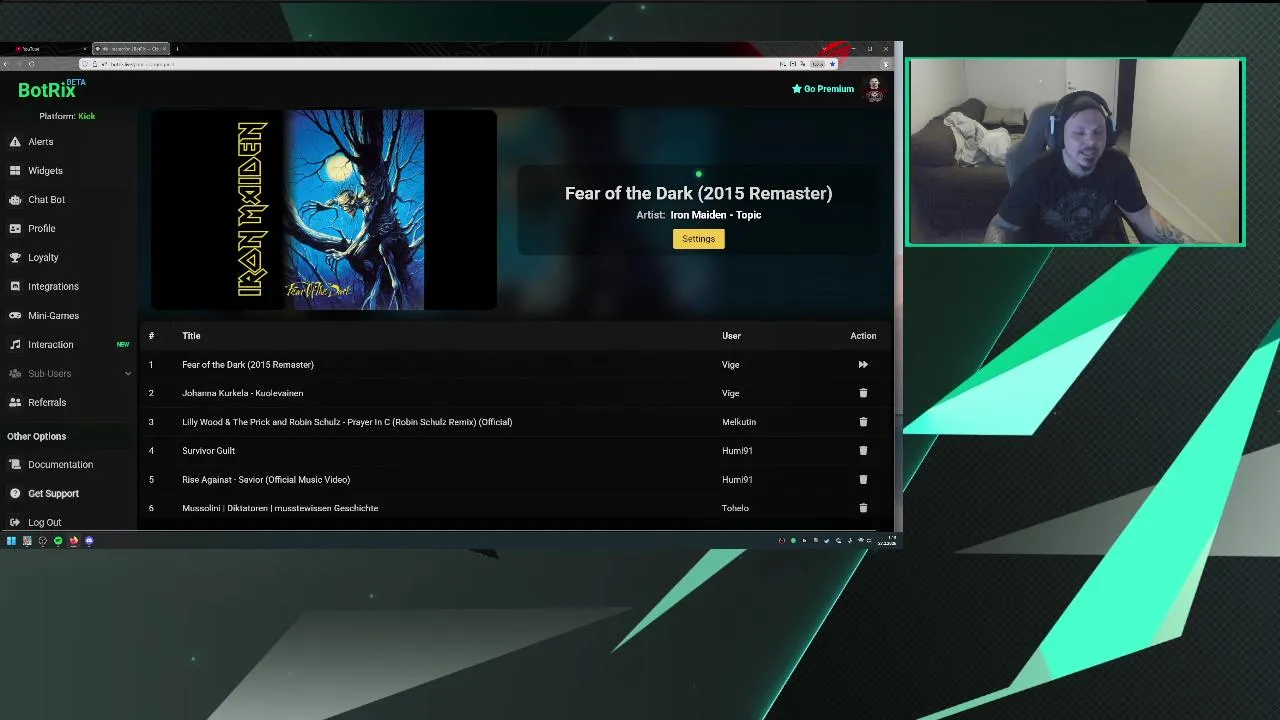Click the Log Out icon
The height and width of the screenshot is (720, 1280).
pos(15,523)
